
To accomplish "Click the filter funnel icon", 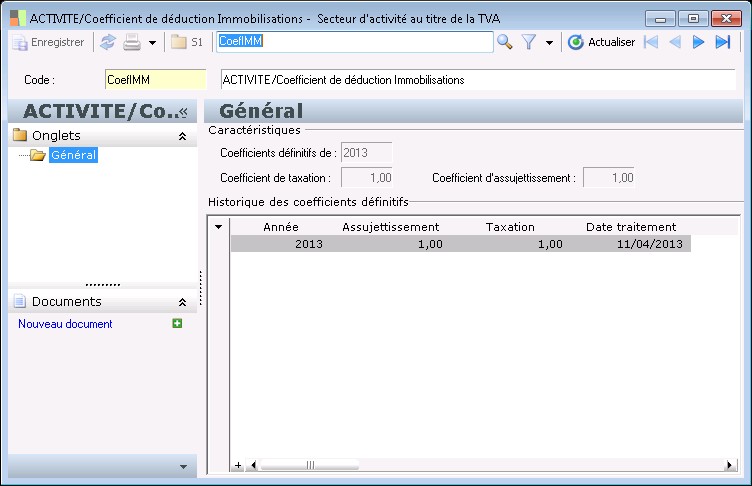I will point(529,42).
